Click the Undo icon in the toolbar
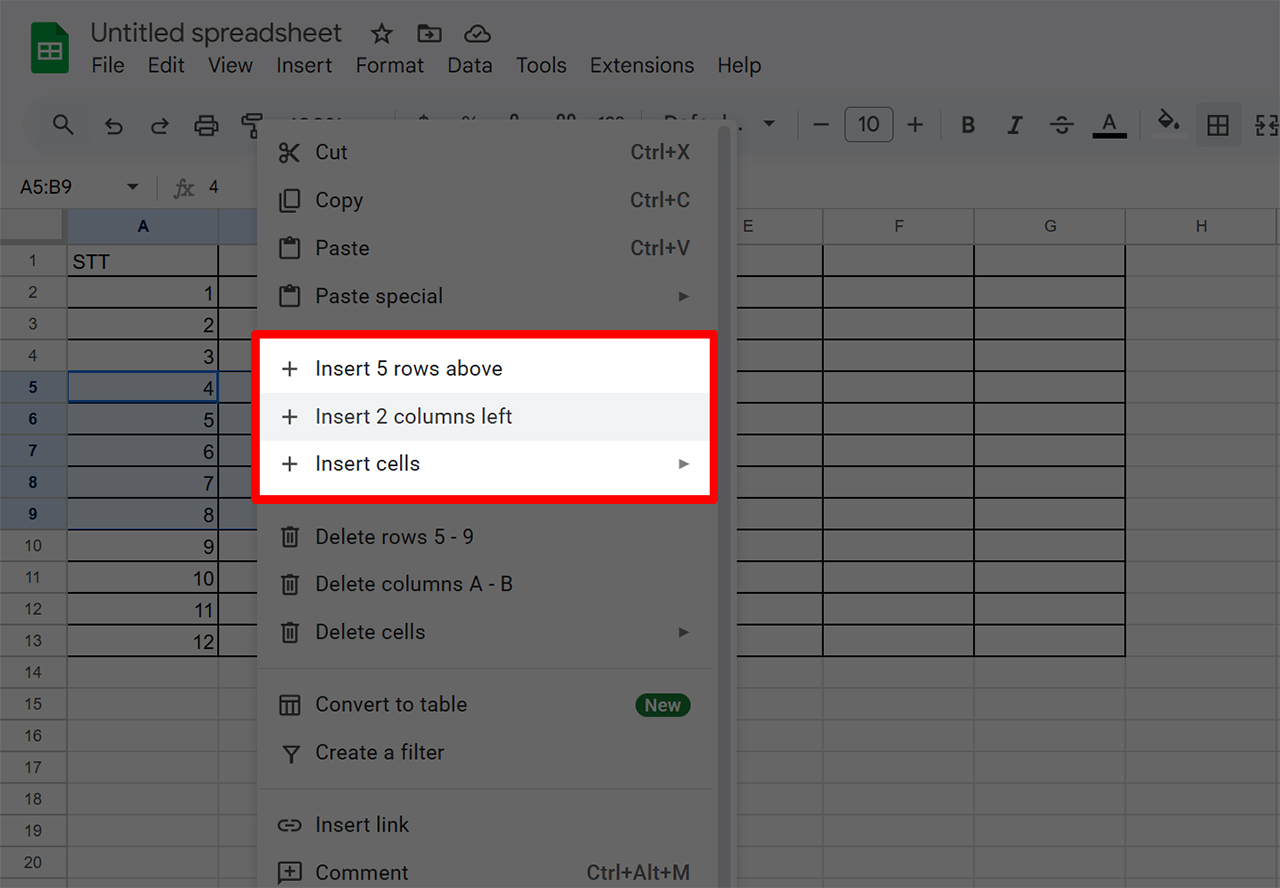The height and width of the screenshot is (888, 1280). click(113, 126)
